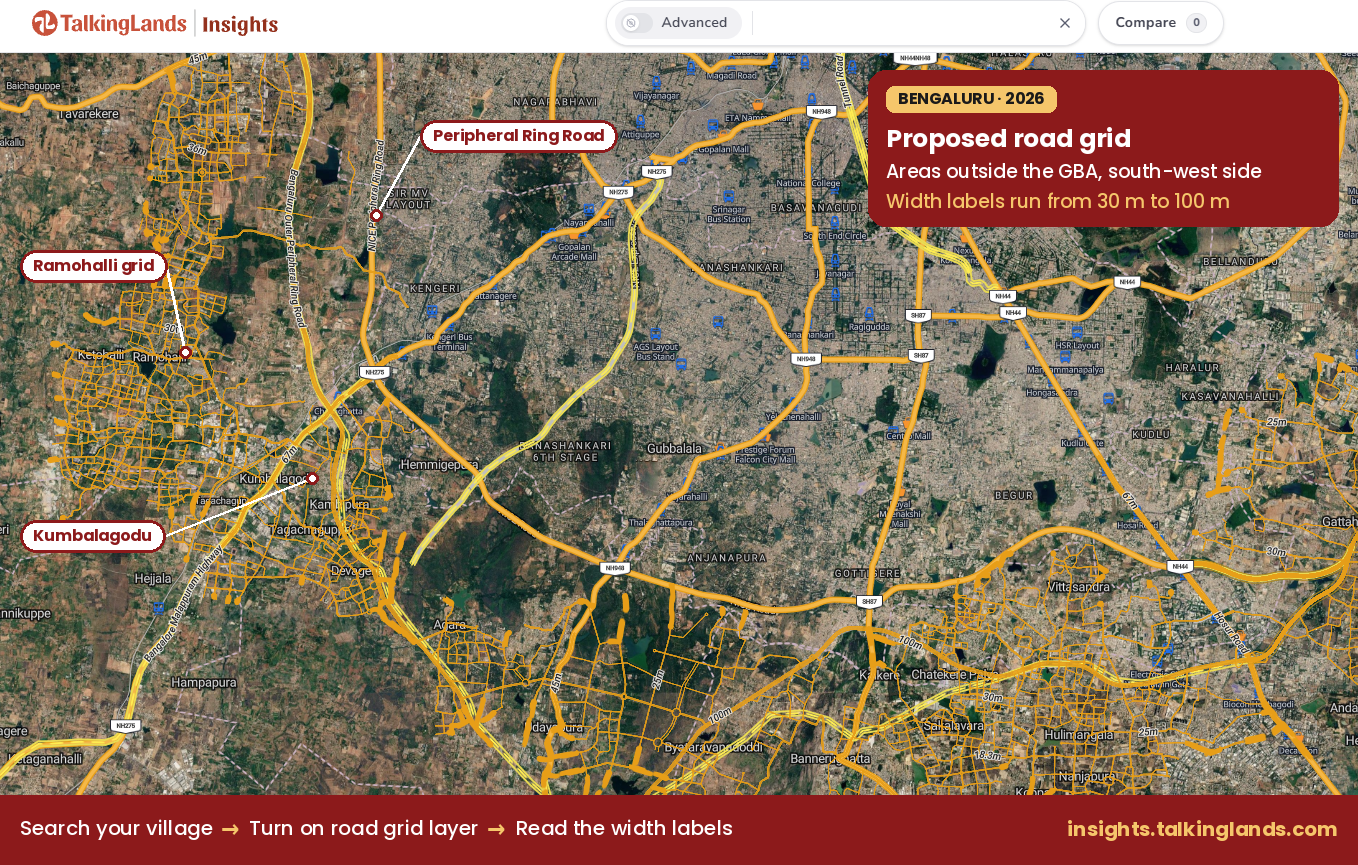Click the NH948 shield near ETA Namma Mall
The image size is (1358, 865).
[821, 112]
